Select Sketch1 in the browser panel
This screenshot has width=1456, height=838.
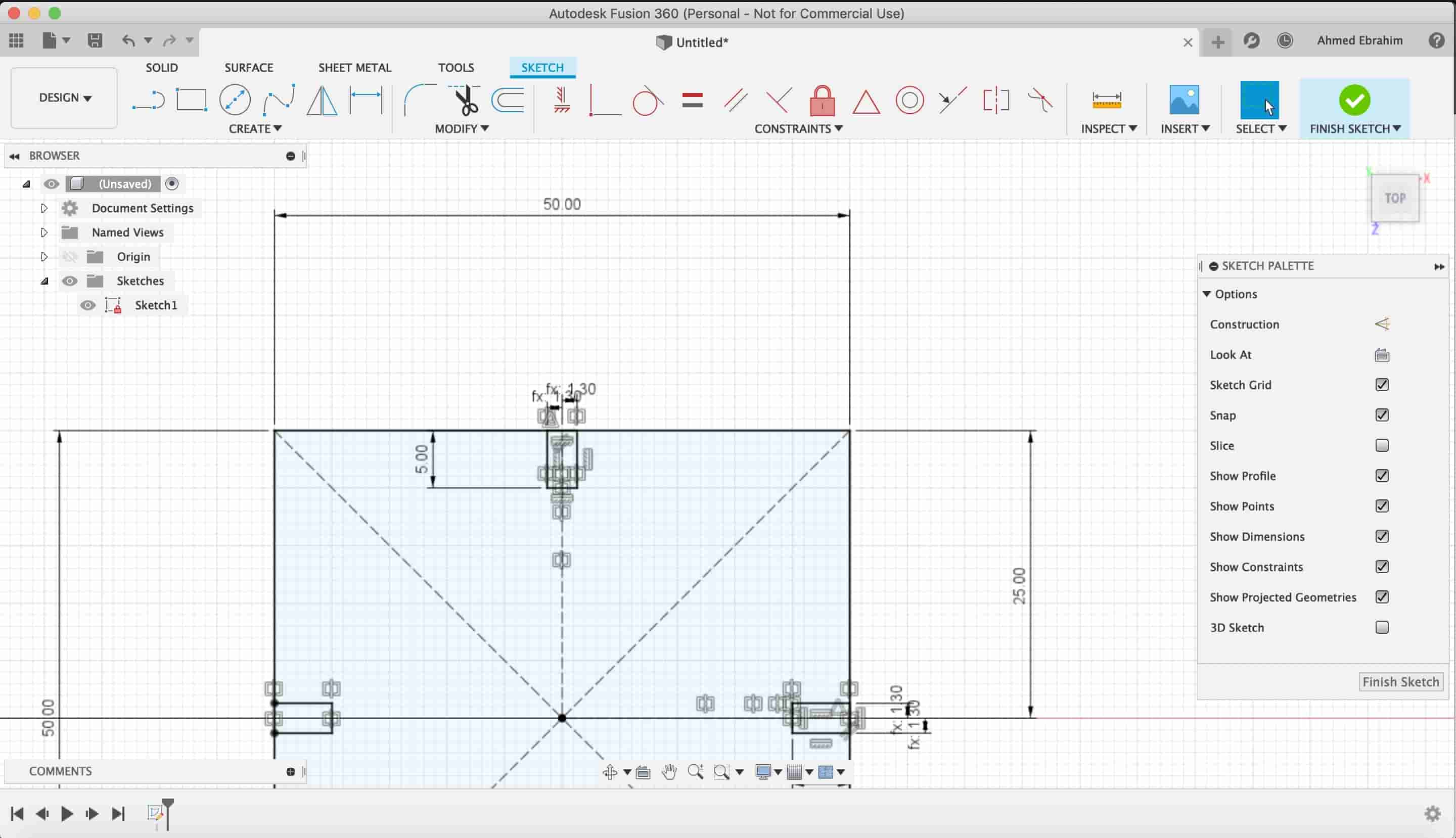[156, 305]
